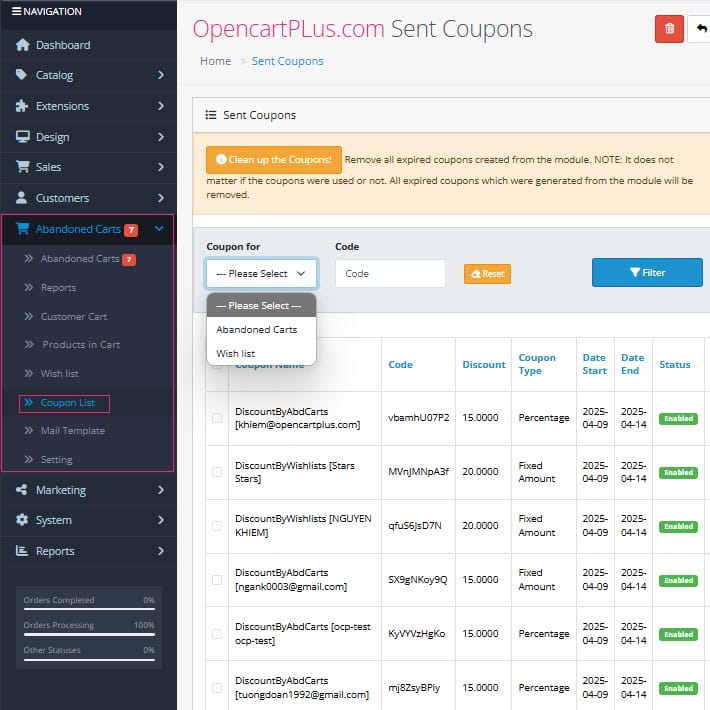
Task: Click the double-chevron icon beside Mail Template
Action: [29, 431]
